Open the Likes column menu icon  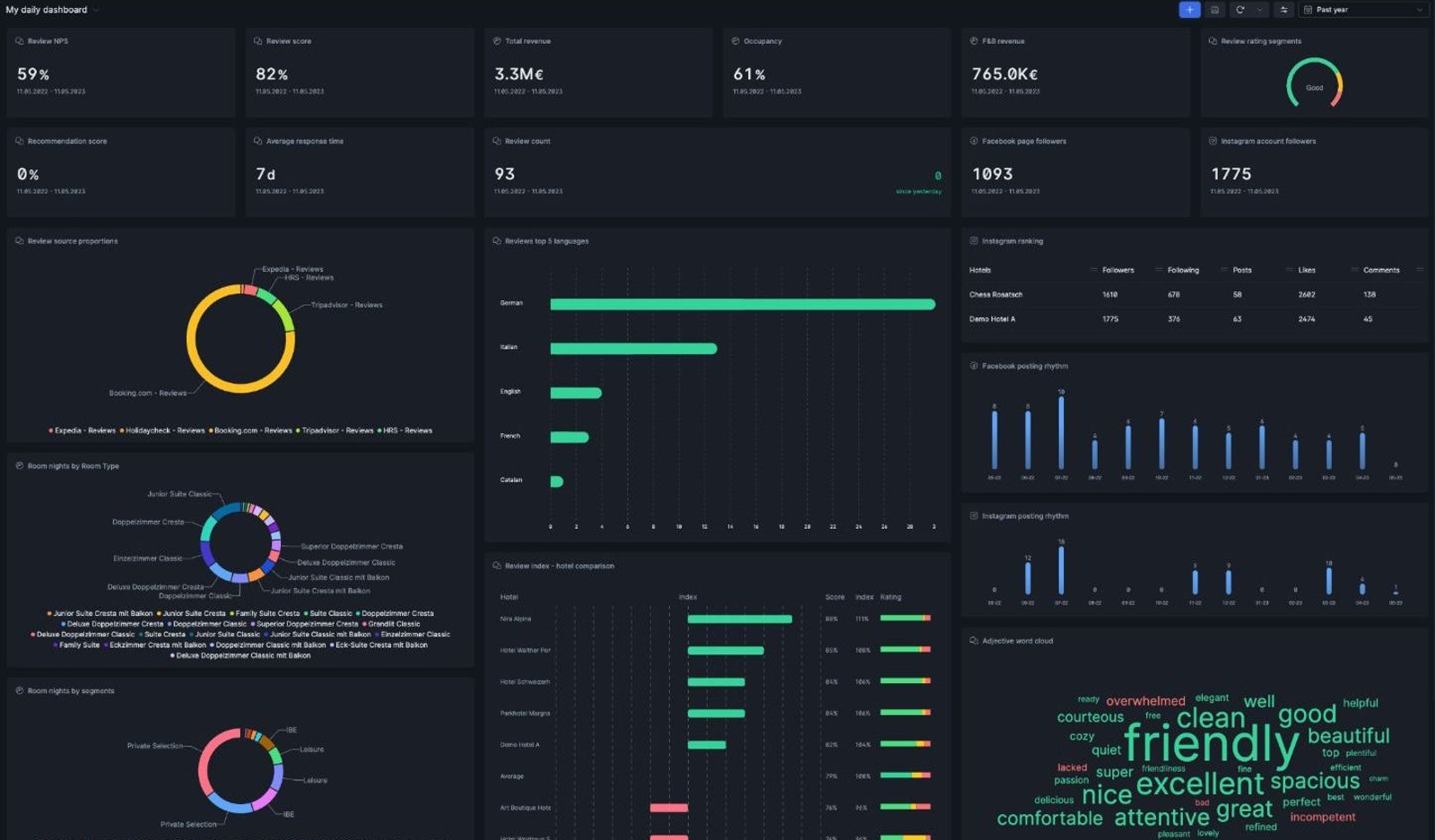point(1354,270)
